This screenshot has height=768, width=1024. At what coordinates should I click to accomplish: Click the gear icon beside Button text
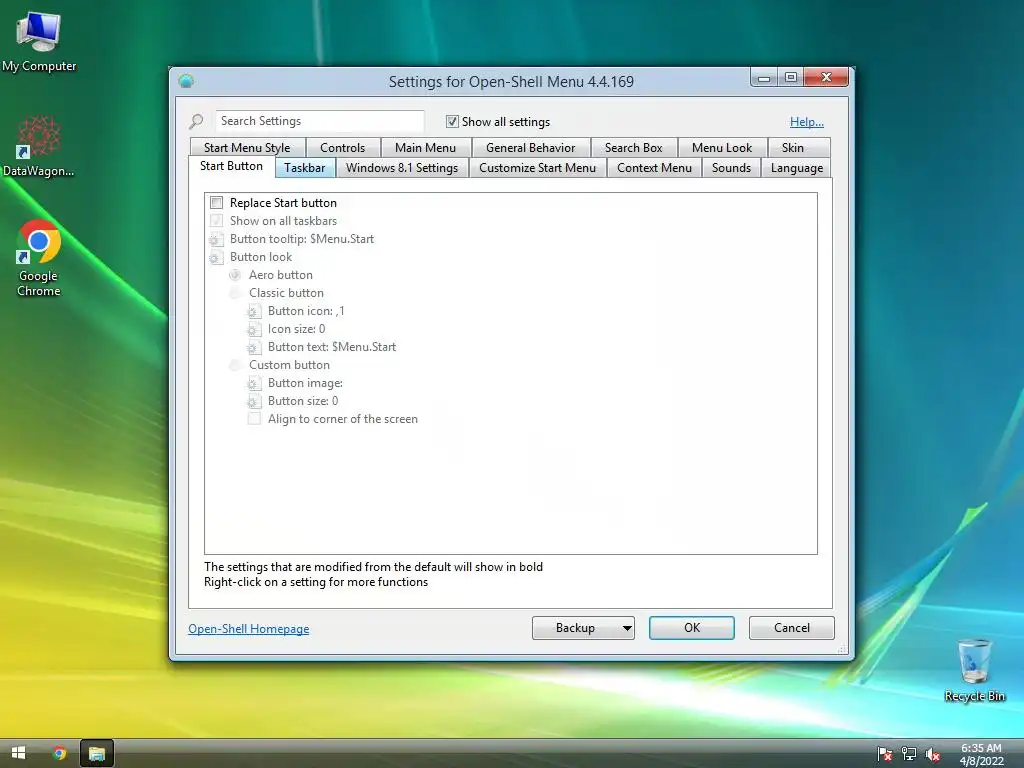(254, 347)
